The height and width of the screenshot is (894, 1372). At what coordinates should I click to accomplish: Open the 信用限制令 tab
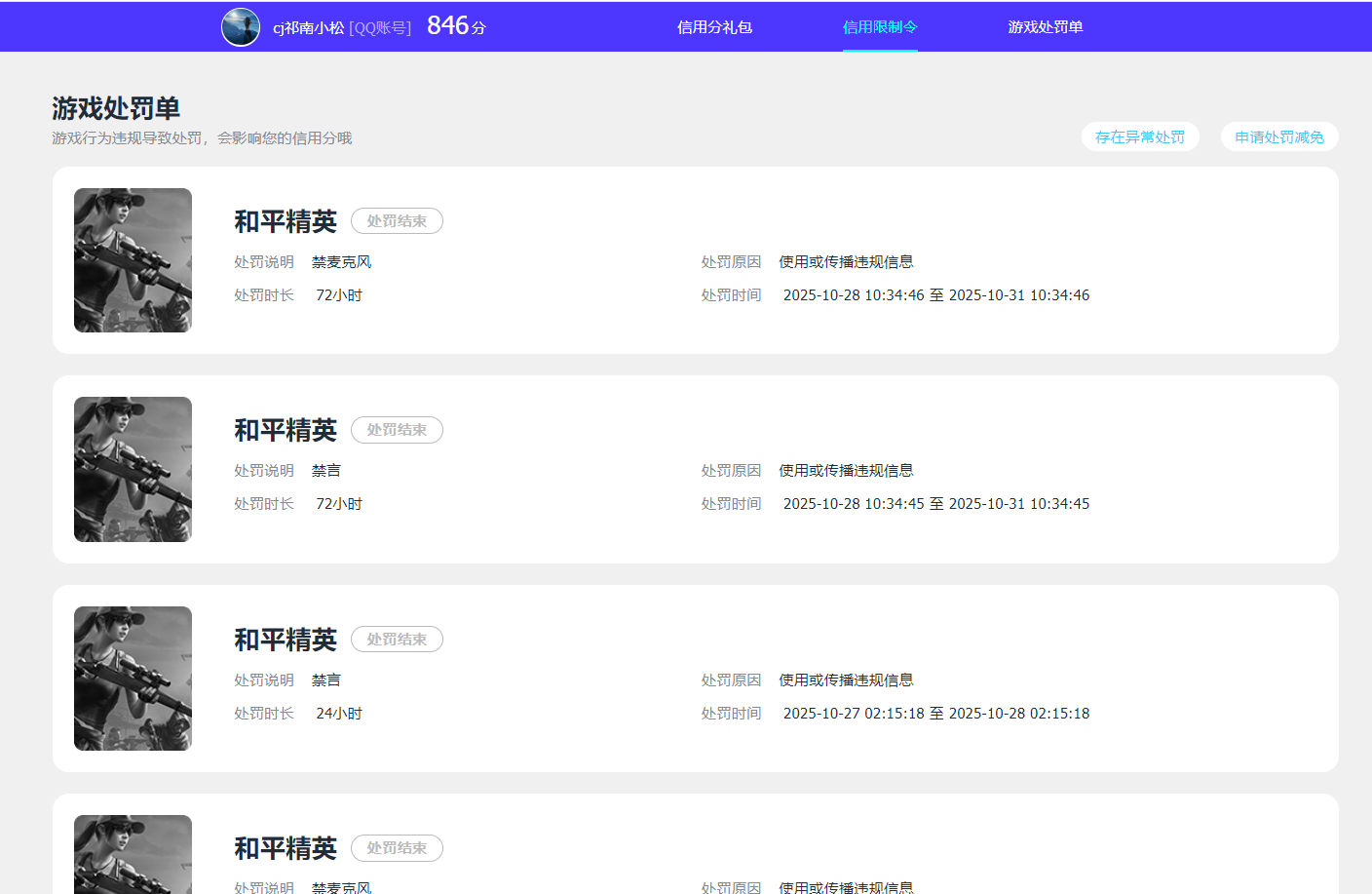click(879, 26)
